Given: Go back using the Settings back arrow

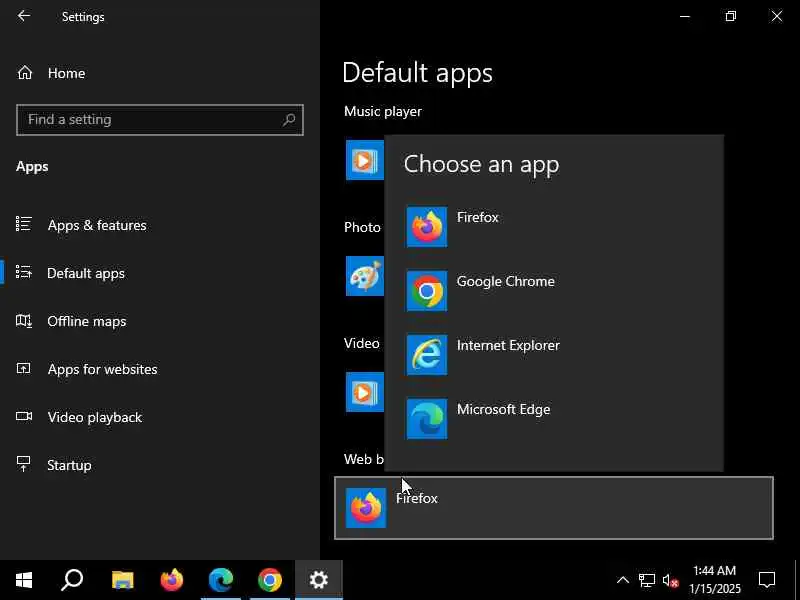Looking at the screenshot, I should click(x=24, y=16).
